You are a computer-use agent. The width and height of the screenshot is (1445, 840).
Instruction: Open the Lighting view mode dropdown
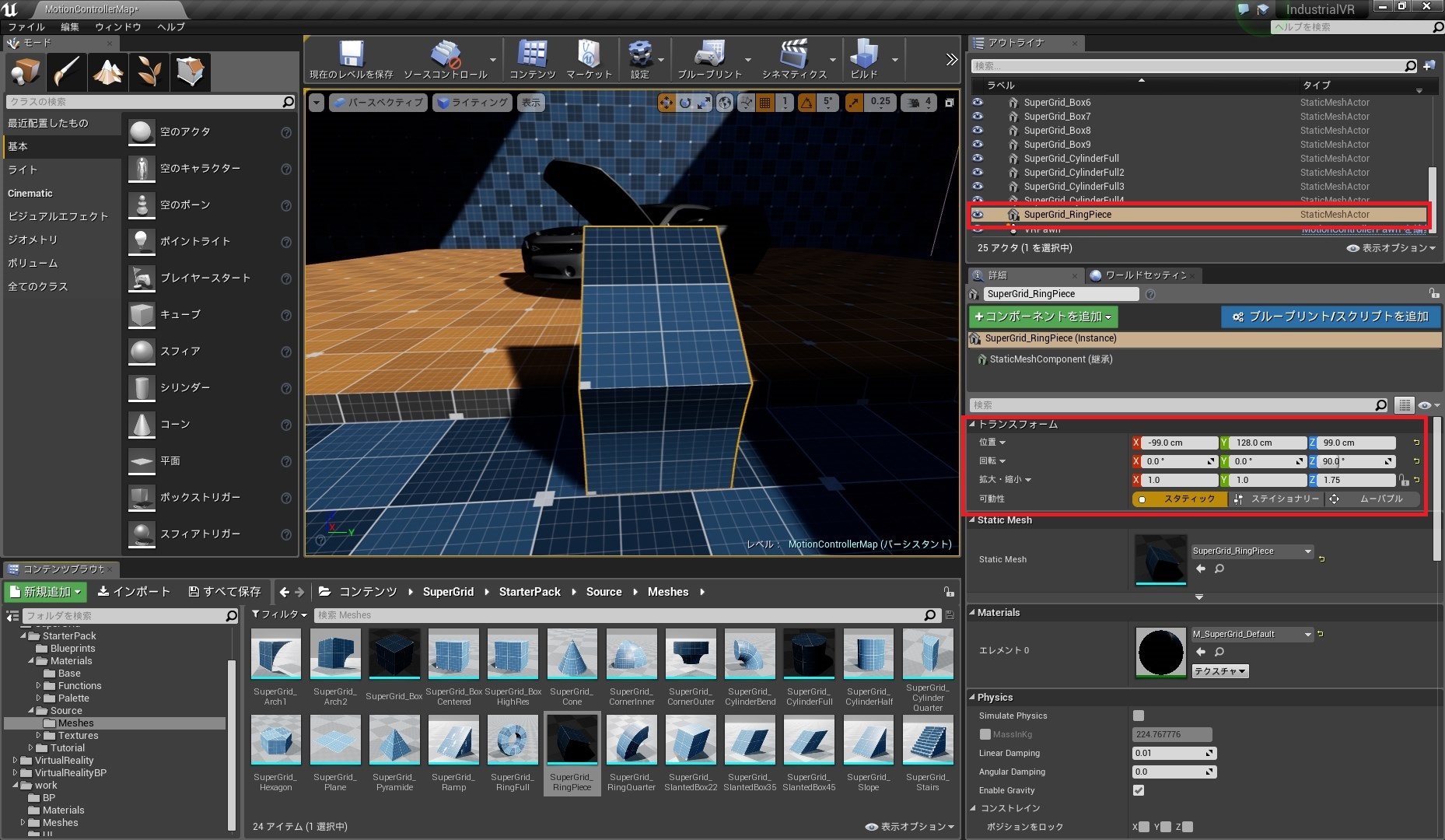473,103
